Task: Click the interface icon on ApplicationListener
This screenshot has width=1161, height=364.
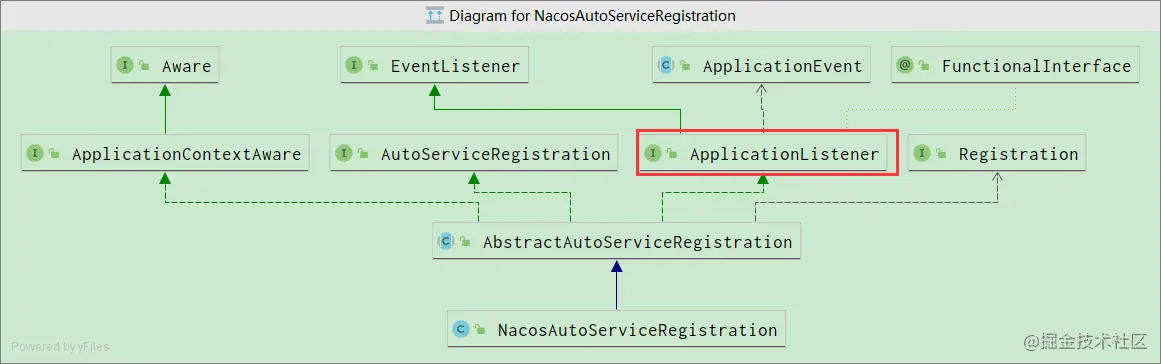Action: click(x=653, y=153)
